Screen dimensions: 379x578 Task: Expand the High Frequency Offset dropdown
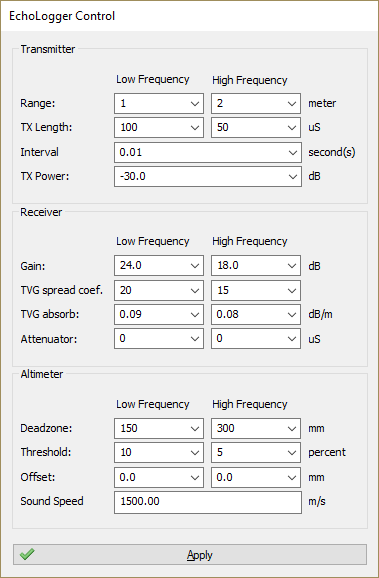[256, 477]
